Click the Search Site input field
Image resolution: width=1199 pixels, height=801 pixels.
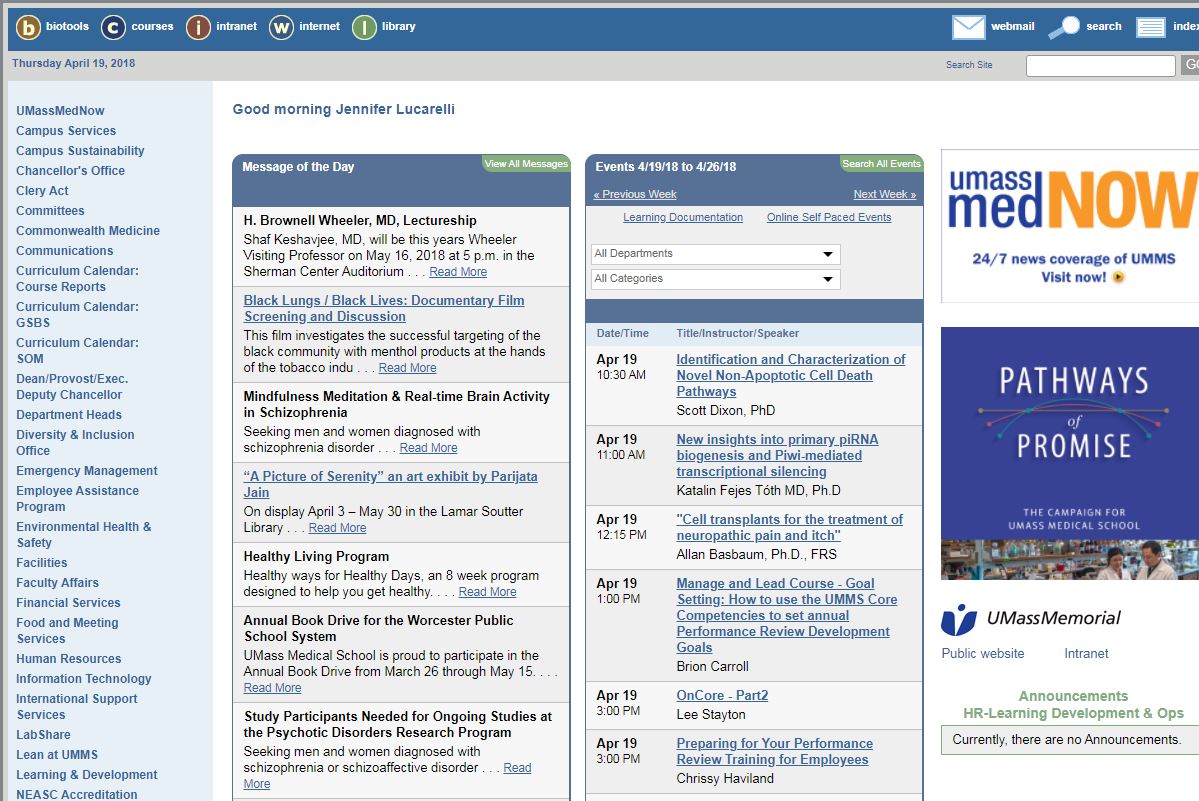tap(1100, 66)
